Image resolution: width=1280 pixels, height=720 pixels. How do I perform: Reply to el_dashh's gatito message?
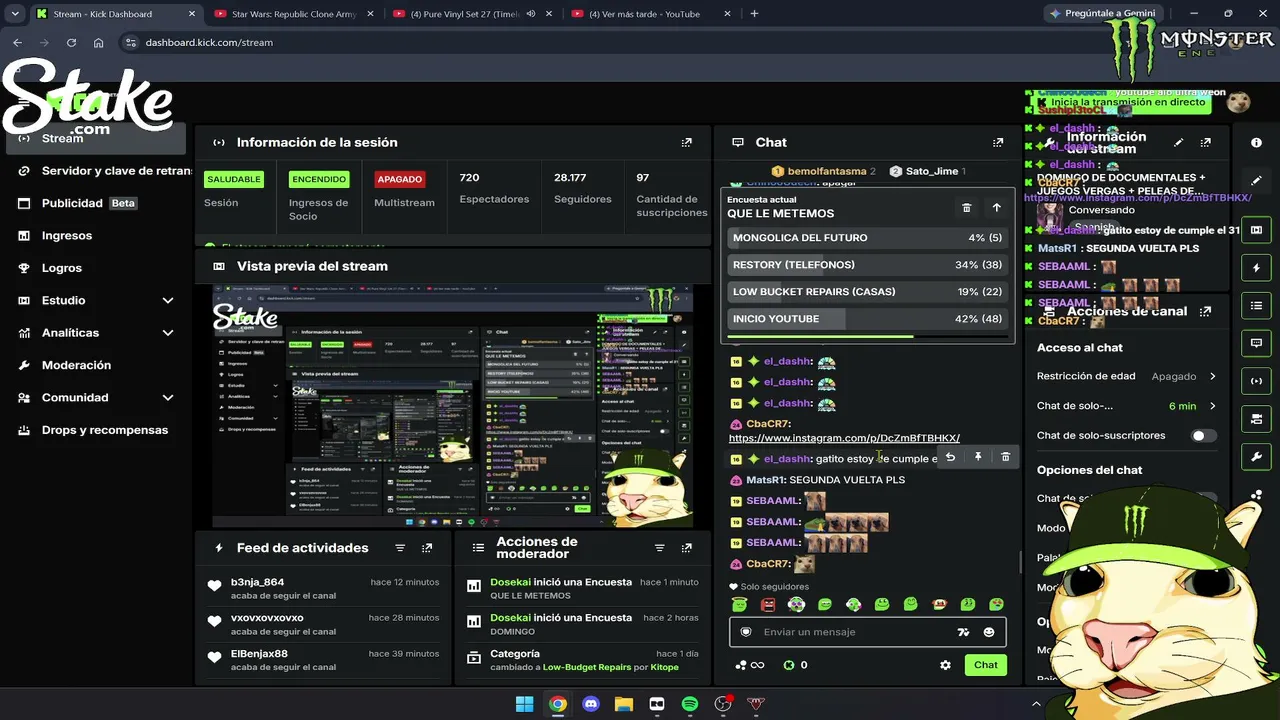(x=950, y=457)
